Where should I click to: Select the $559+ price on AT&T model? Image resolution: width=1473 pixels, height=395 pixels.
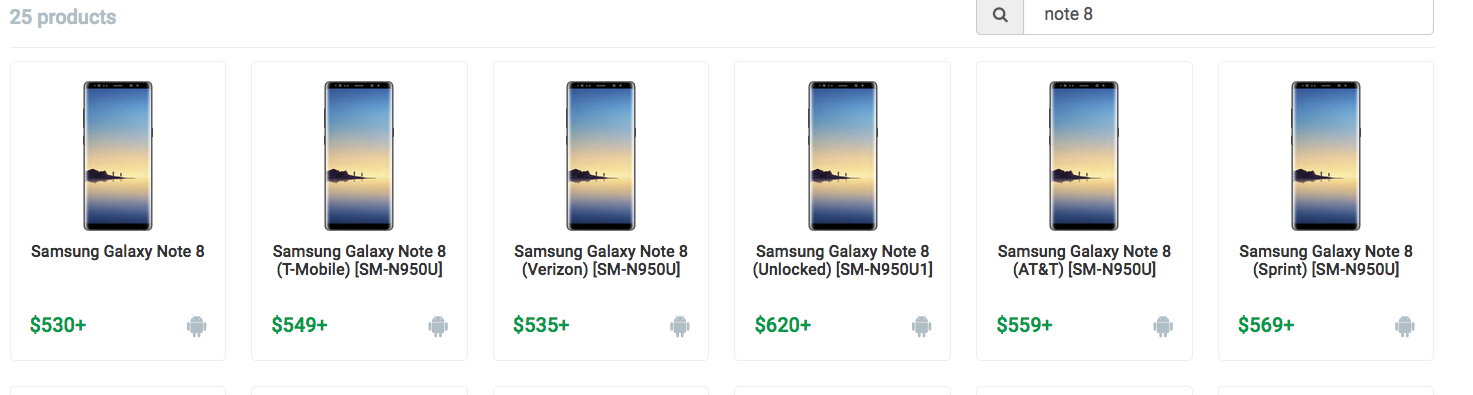[1025, 325]
